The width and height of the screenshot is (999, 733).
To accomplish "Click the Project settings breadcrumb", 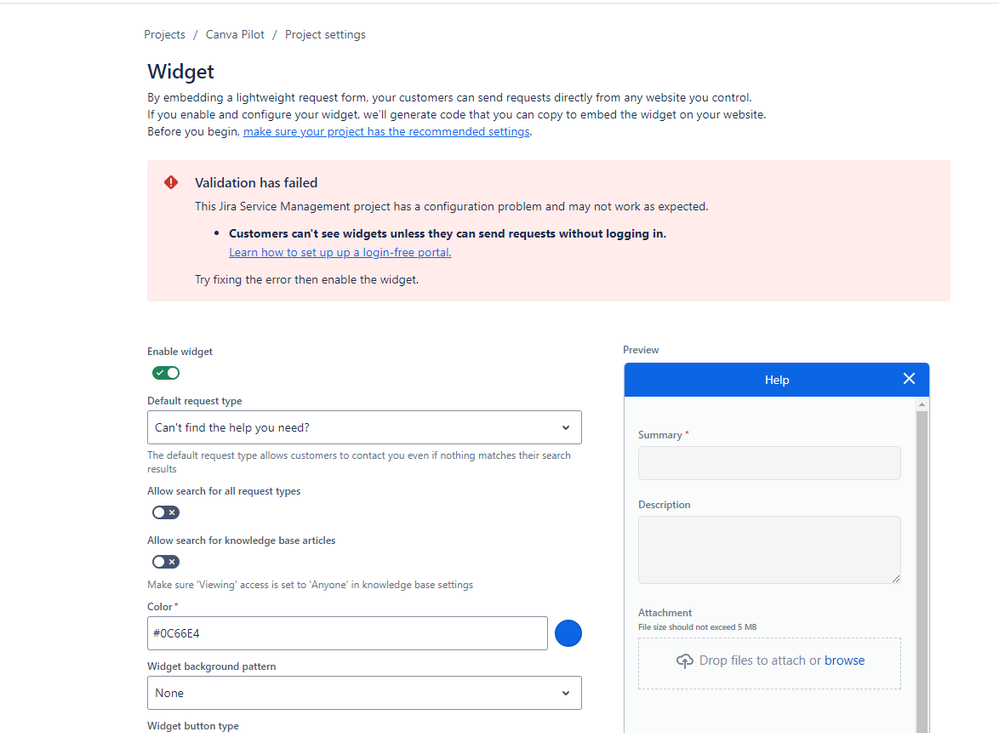I will click(325, 34).
